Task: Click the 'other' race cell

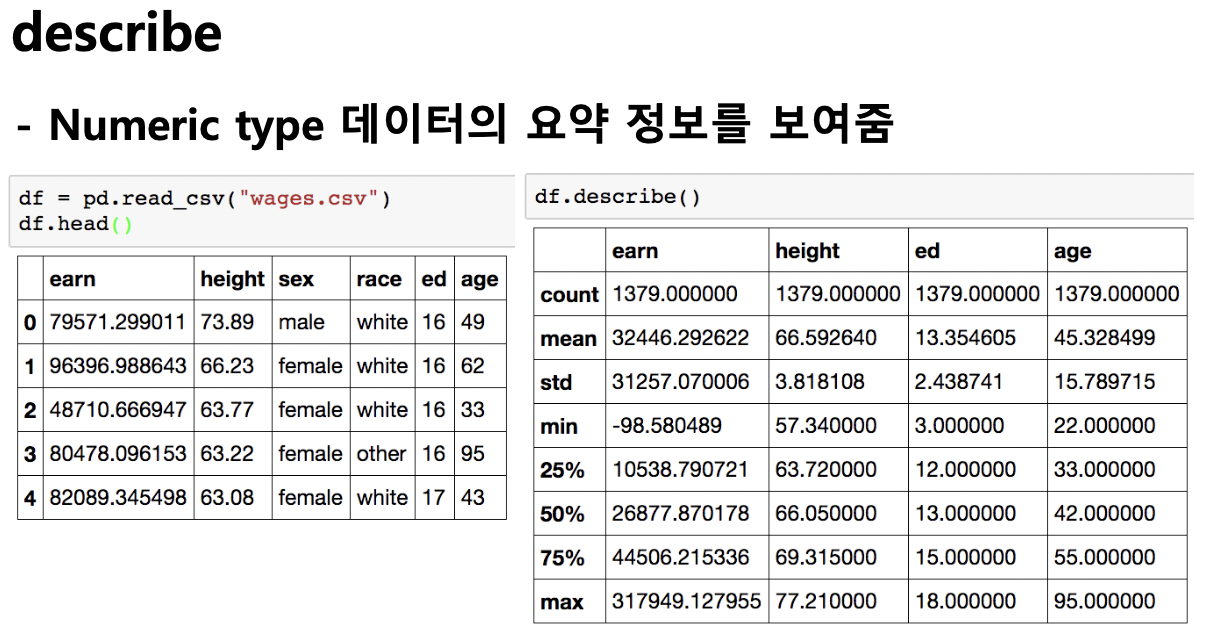Action: click(x=382, y=454)
